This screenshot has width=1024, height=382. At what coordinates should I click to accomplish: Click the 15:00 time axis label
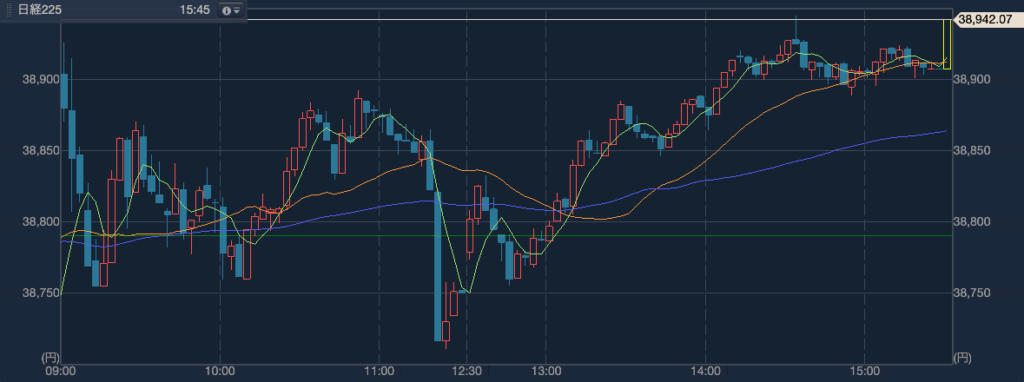point(864,372)
